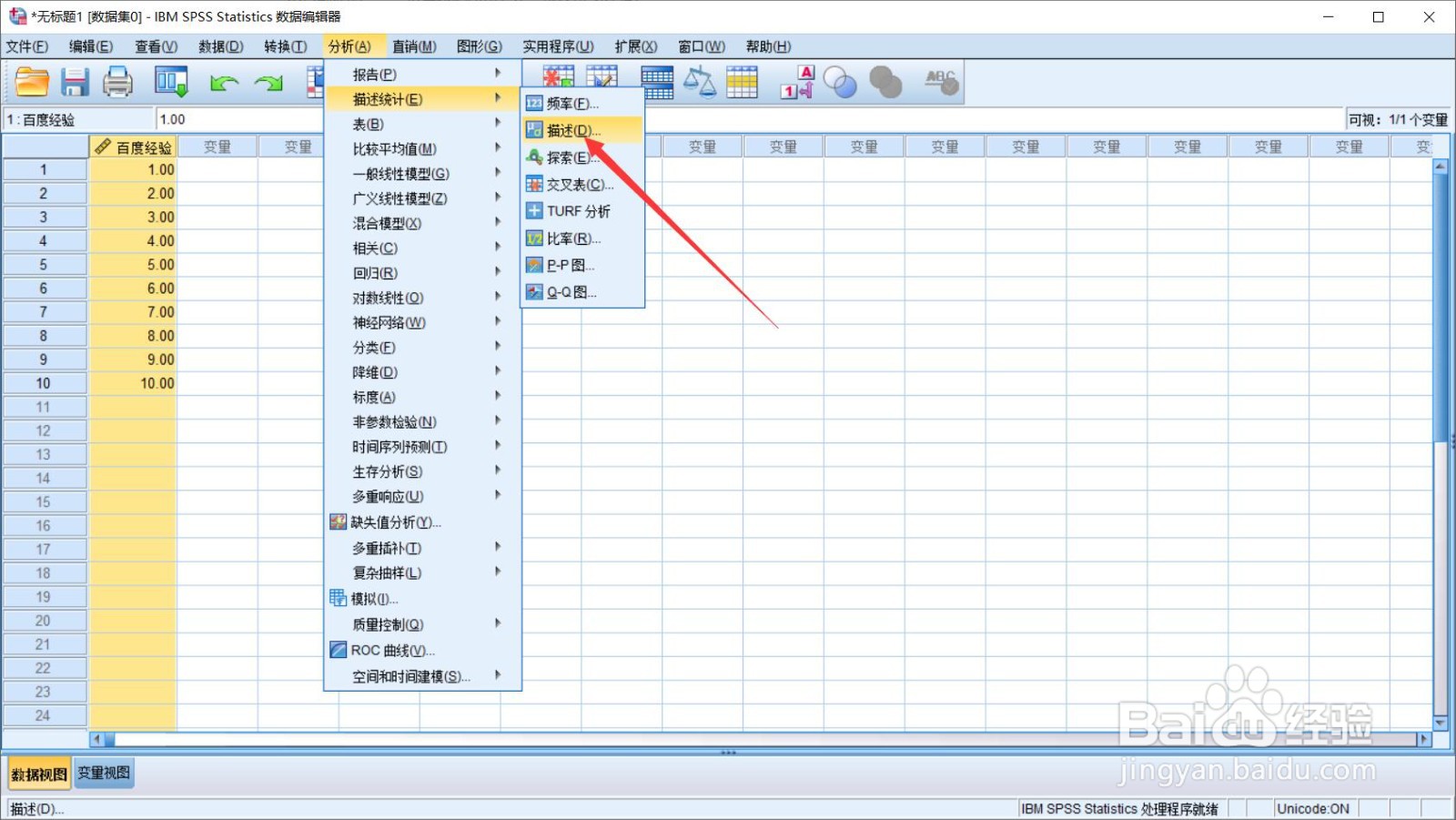Click the Show All Variables gray circles icon

click(x=885, y=83)
